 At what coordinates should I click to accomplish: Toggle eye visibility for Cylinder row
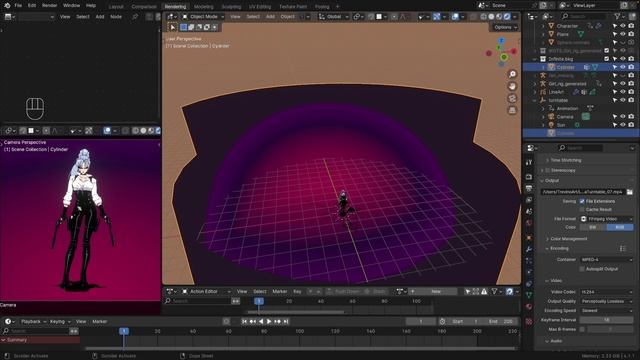pos(623,67)
